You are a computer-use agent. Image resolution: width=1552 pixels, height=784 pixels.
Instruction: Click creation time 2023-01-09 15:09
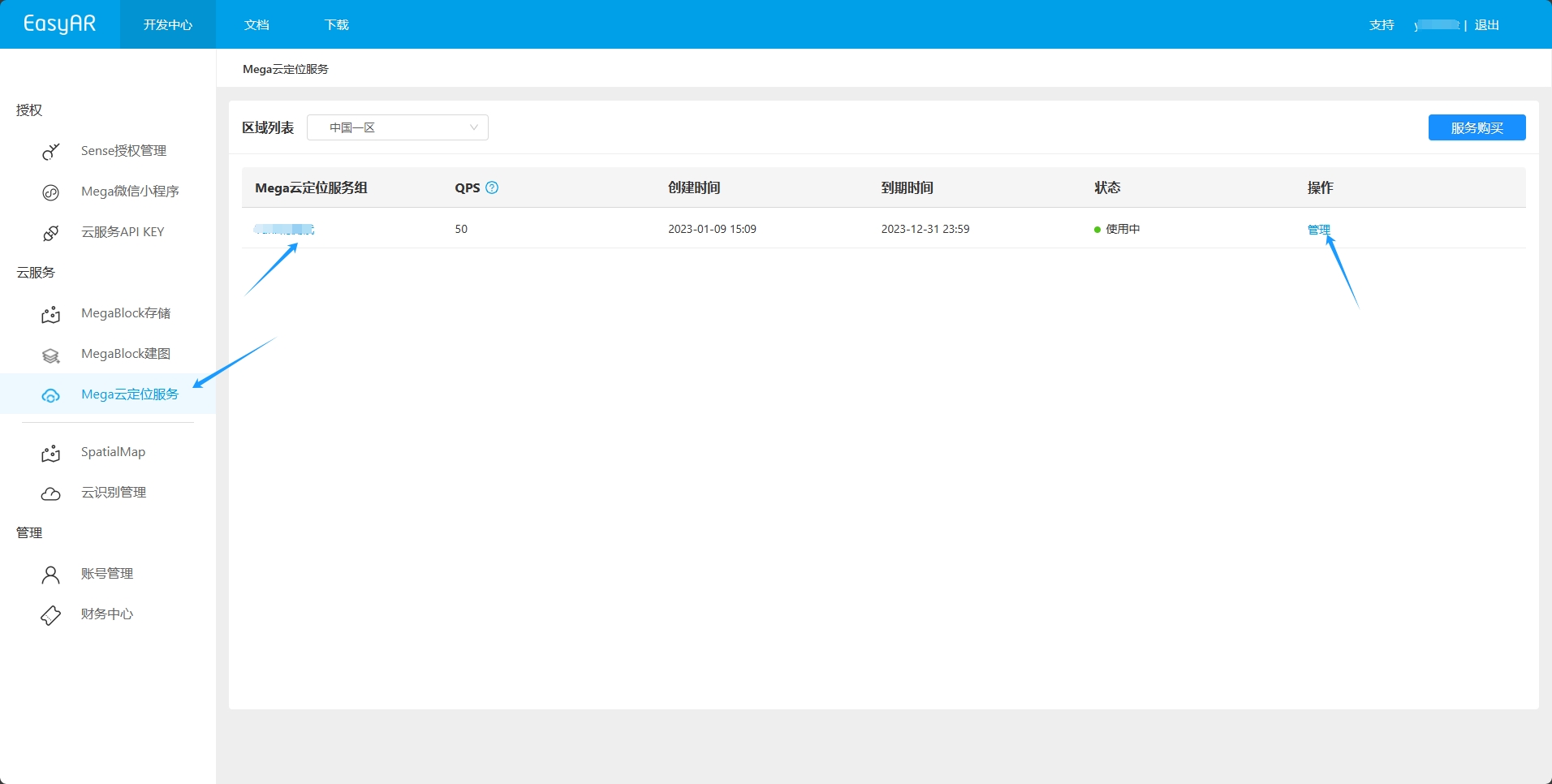[x=712, y=229]
